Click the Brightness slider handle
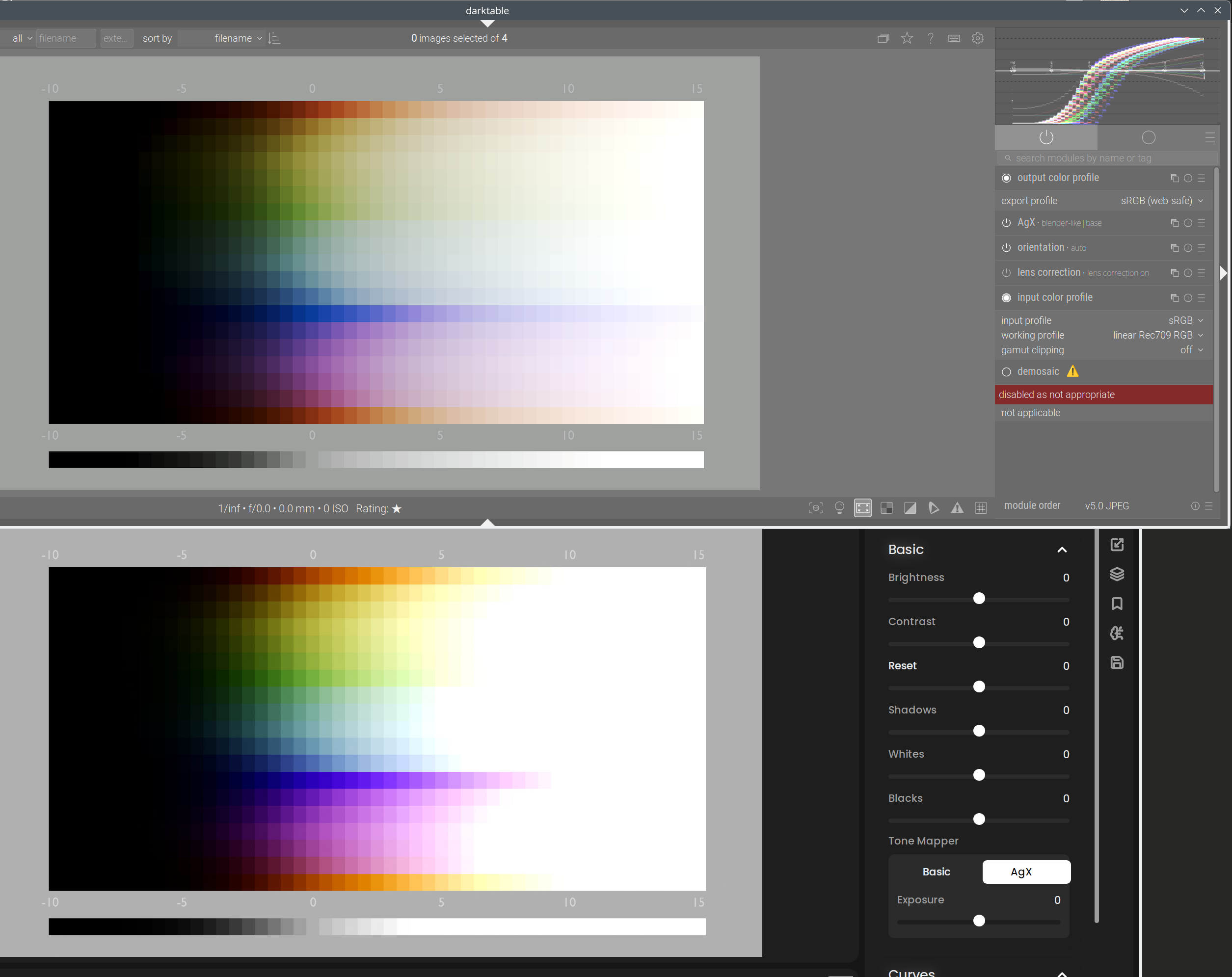 tap(979, 598)
